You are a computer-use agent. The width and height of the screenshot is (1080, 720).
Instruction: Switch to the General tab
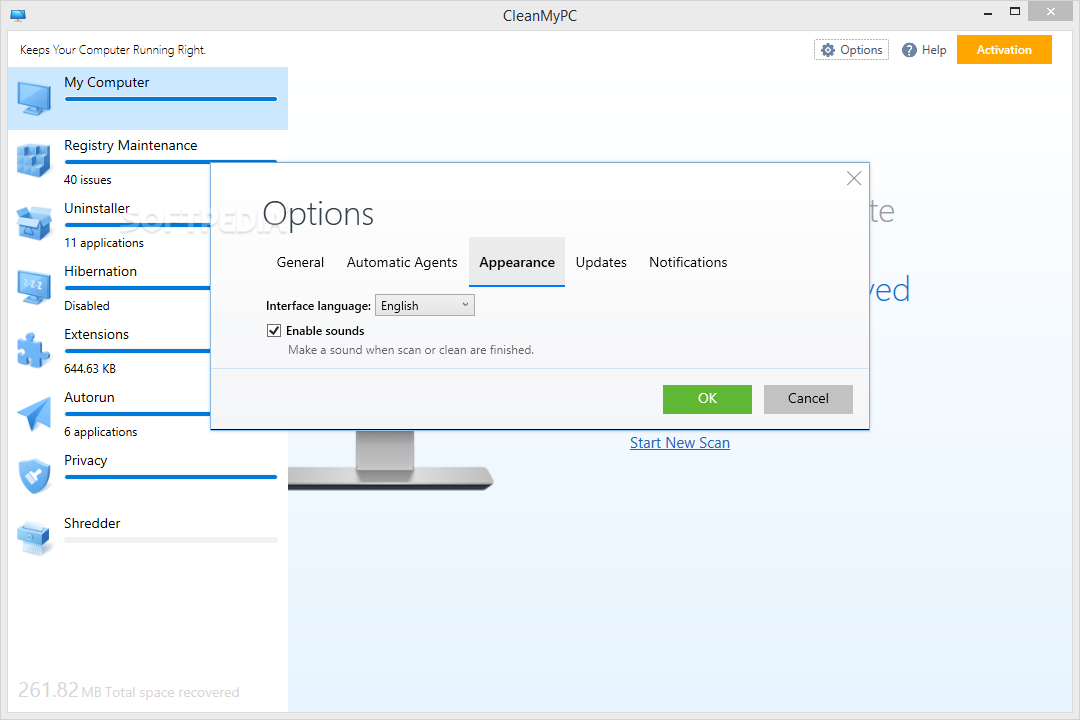[300, 263]
